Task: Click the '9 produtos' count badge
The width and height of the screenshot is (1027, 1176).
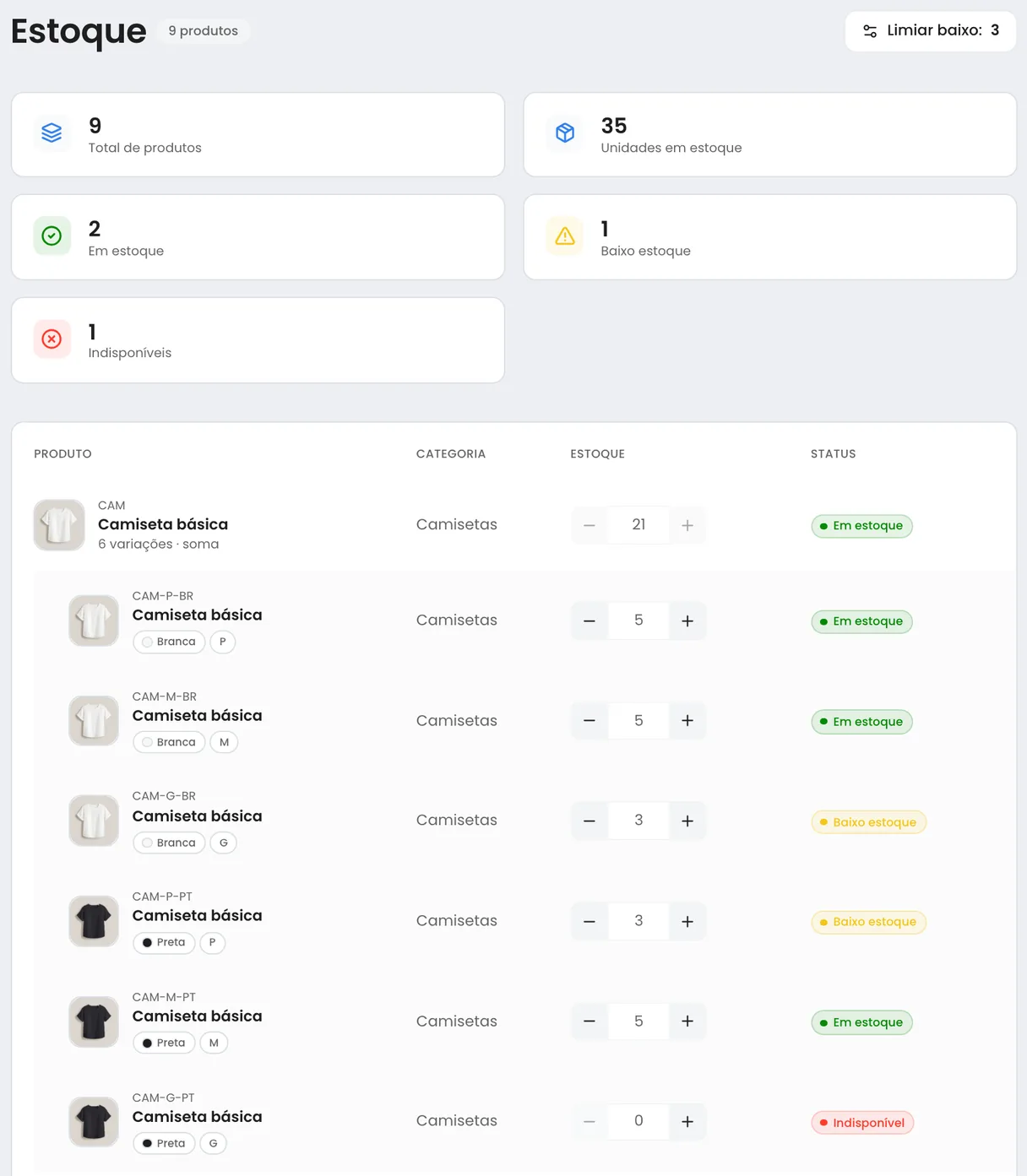Action: 204,31
